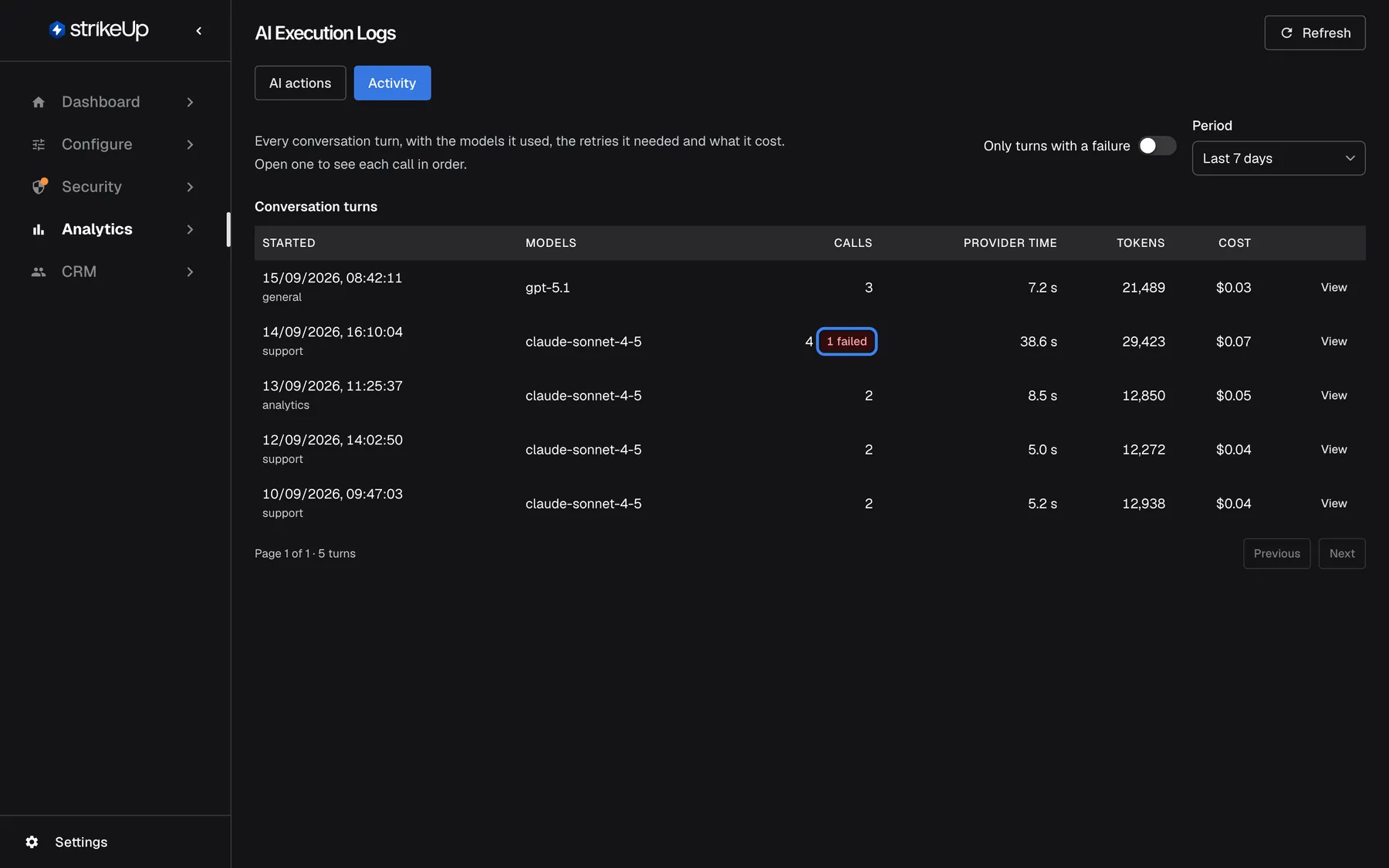Image resolution: width=1389 pixels, height=868 pixels.
Task: Click the PROVIDER TIME column header
Action: 1009,243
